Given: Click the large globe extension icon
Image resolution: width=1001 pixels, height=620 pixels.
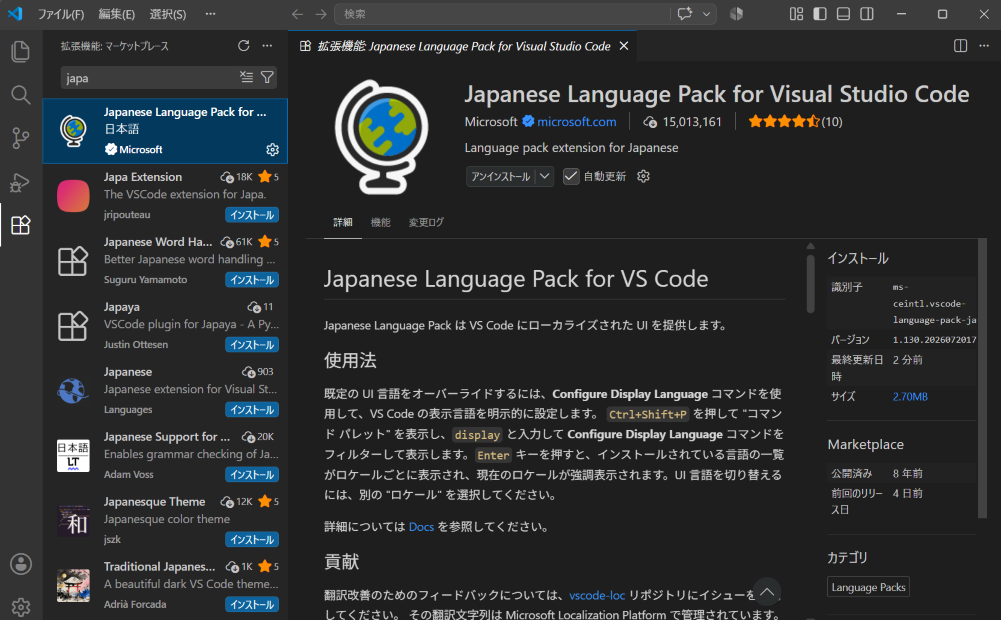Looking at the screenshot, I should tap(381, 137).
